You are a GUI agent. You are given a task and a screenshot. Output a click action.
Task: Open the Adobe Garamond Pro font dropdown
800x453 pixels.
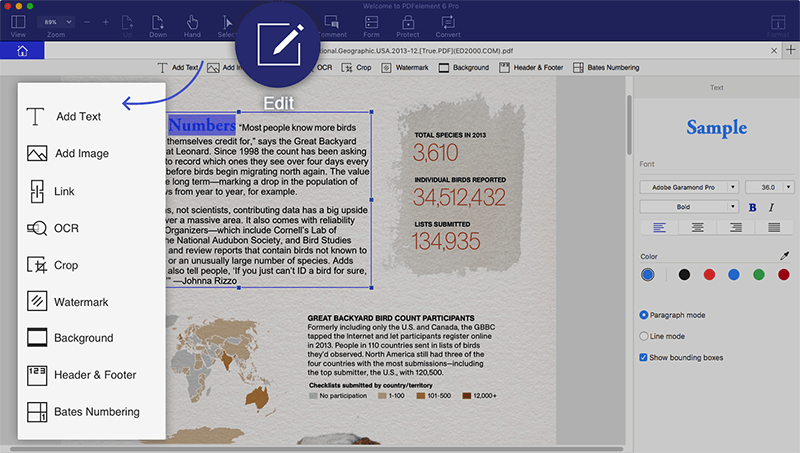[689, 187]
